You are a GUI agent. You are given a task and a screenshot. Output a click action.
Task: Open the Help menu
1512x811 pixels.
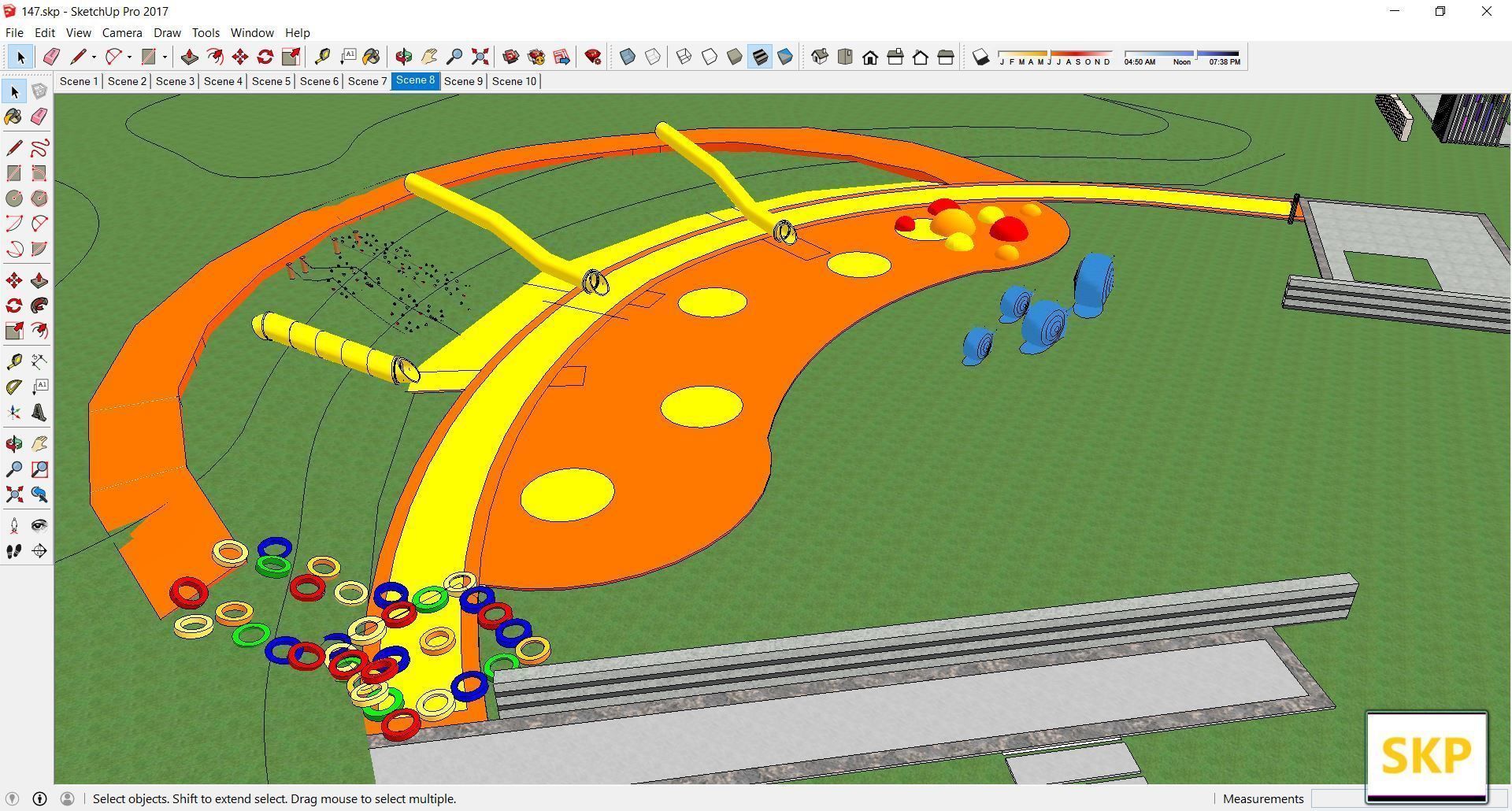[x=297, y=32]
